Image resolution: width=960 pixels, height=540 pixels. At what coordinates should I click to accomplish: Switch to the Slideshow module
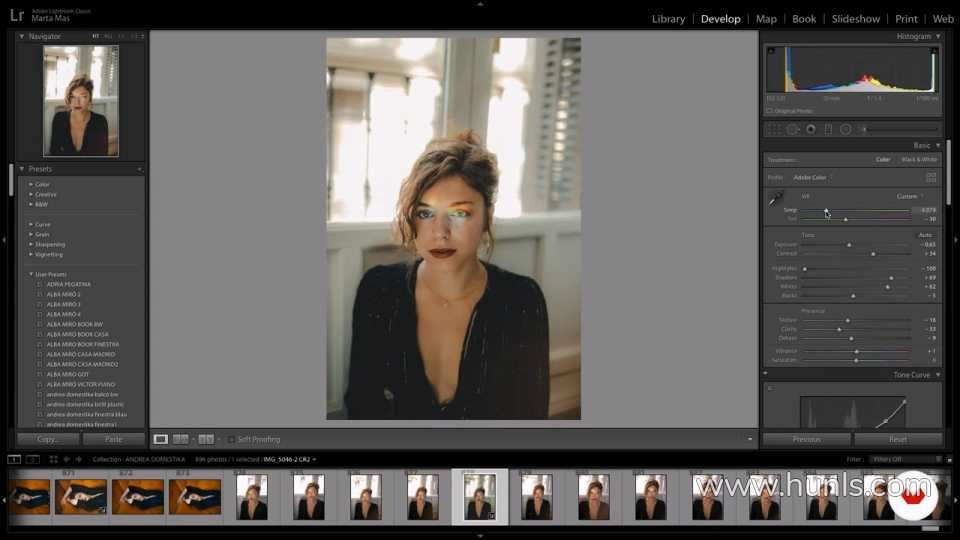[x=855, y=19]
